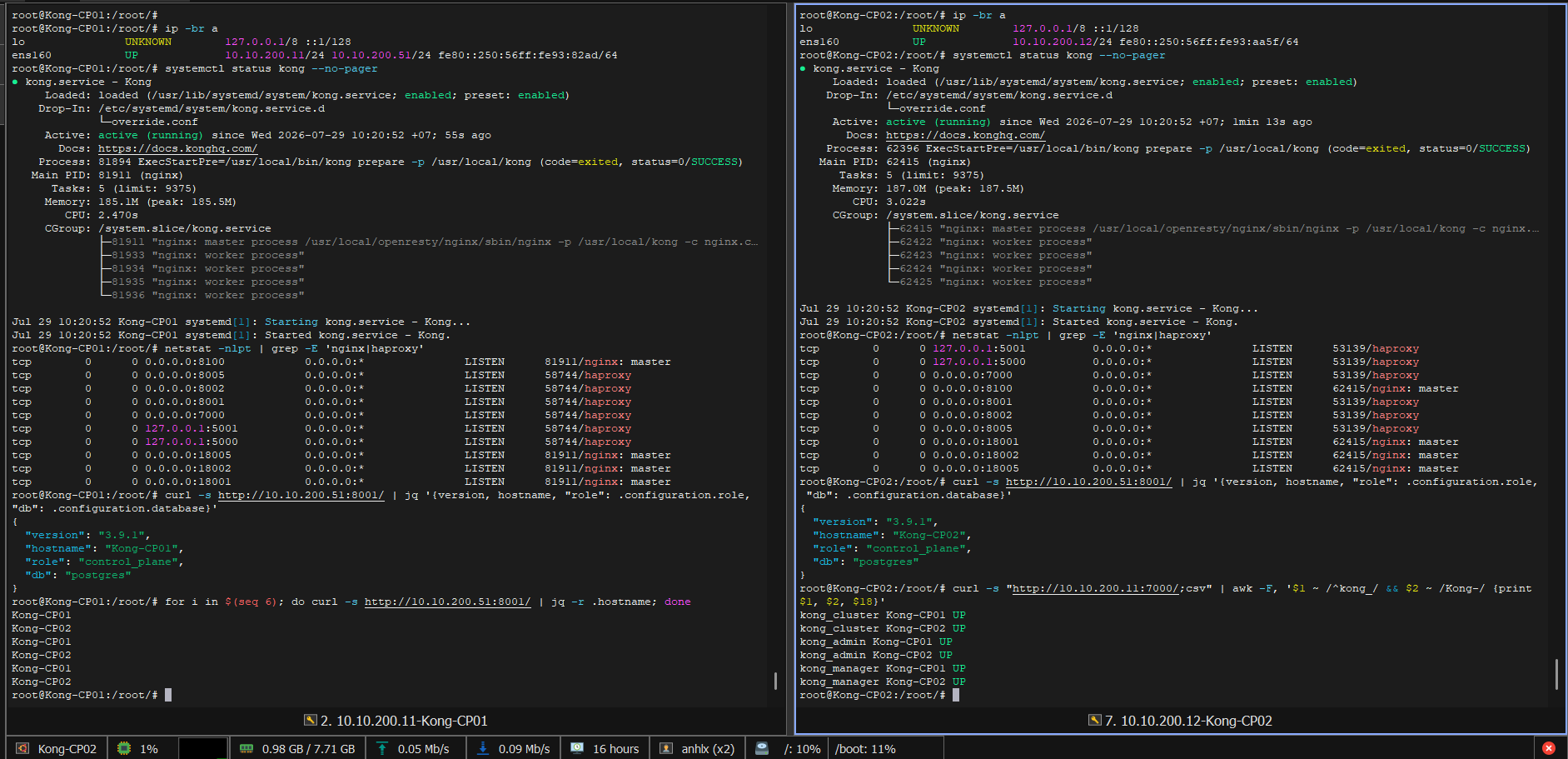Click the CP02 terminal command prompt cursor
Viewport: 1568px width, 759px height.
(x=956, y=695)
